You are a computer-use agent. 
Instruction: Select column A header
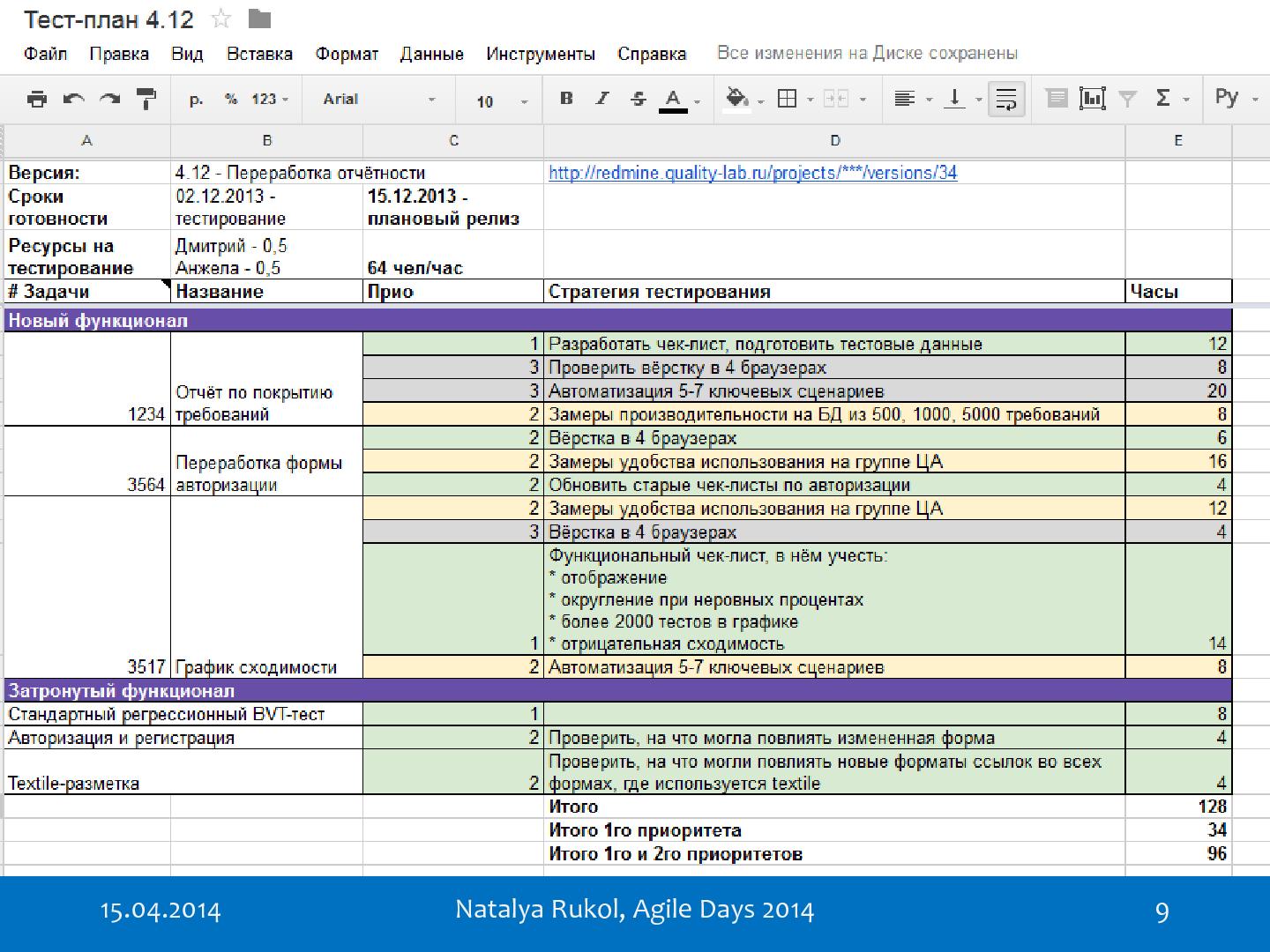(86, 140)
